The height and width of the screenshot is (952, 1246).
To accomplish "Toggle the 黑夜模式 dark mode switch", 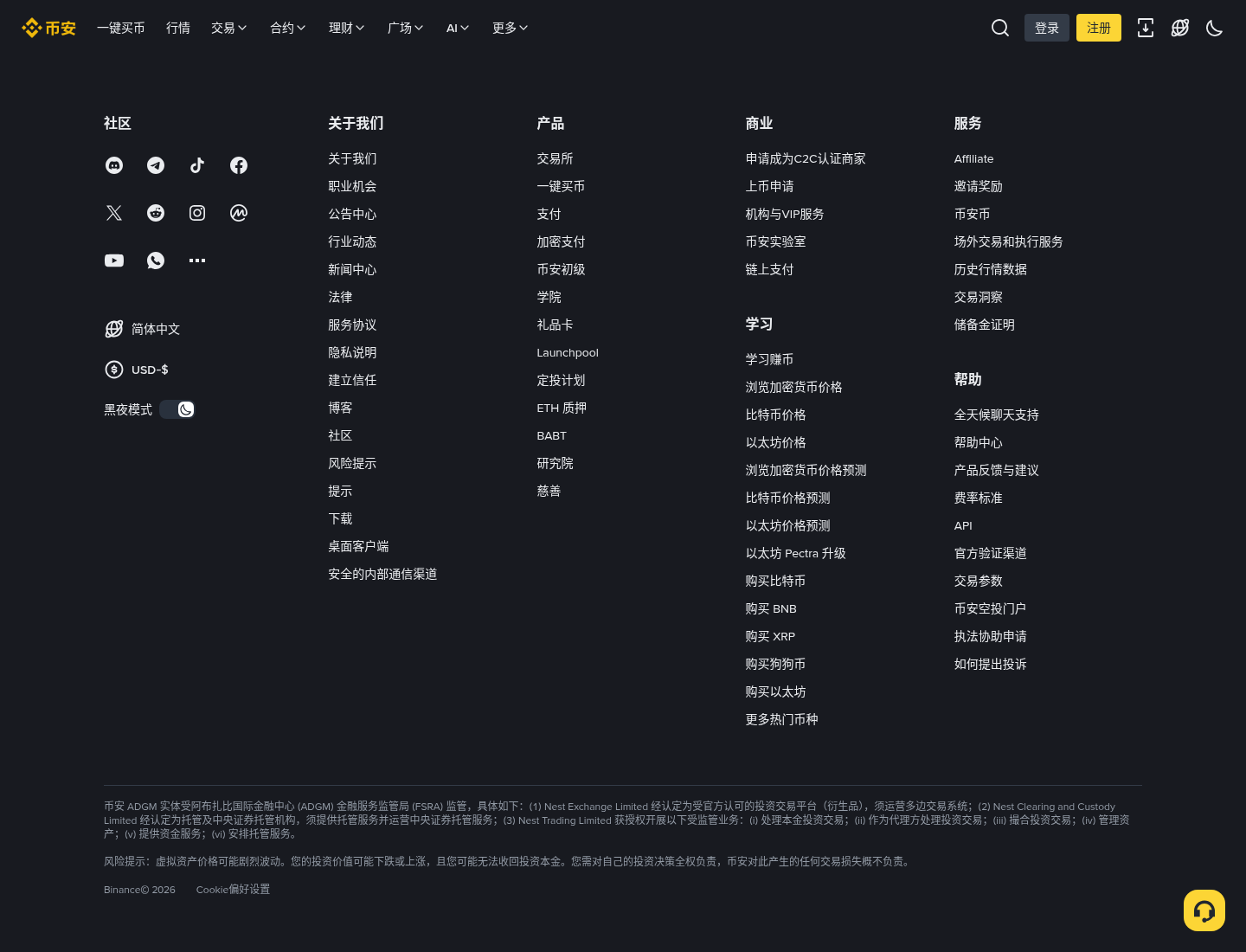I will pyautogui.click(x=177, y=409).
